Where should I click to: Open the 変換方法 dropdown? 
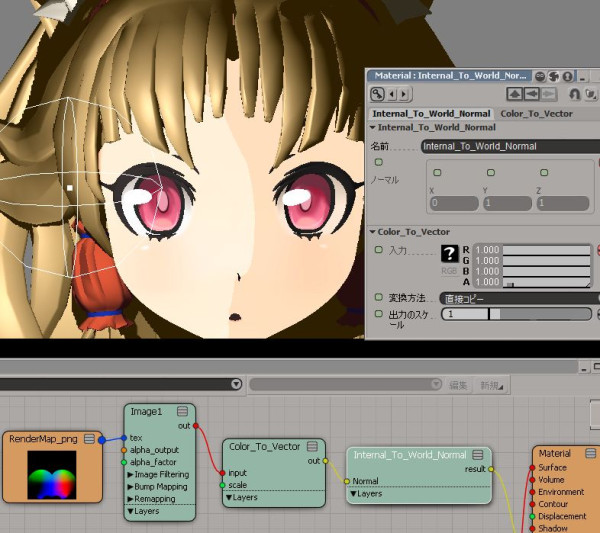520,298
